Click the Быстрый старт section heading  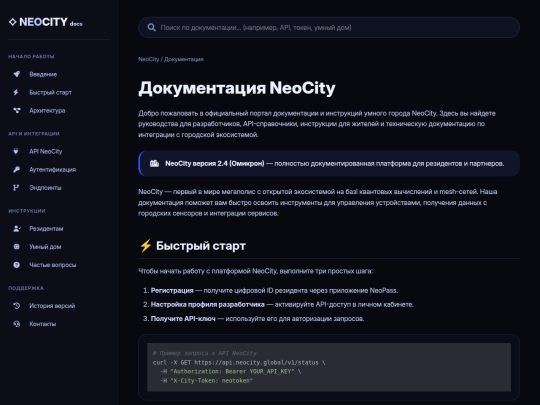tap(201, 246)
